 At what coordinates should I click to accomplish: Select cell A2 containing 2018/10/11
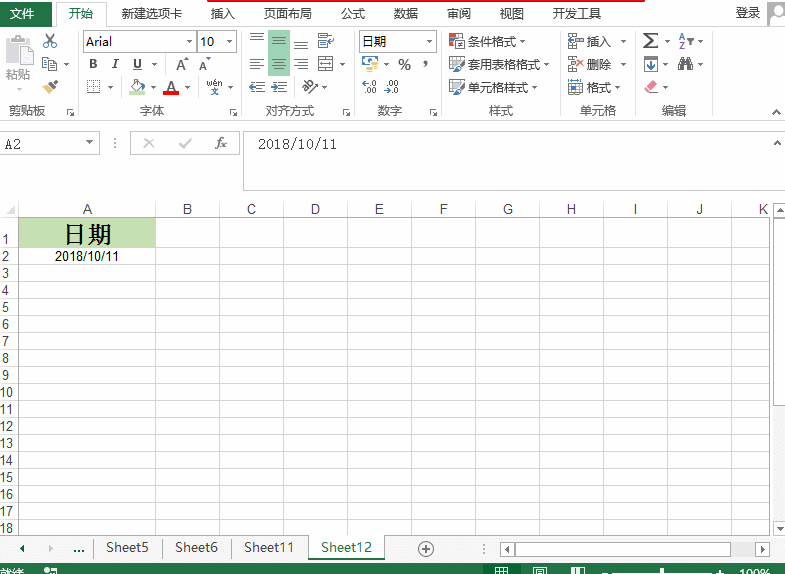pyautogui.click(x=87, y=256)
